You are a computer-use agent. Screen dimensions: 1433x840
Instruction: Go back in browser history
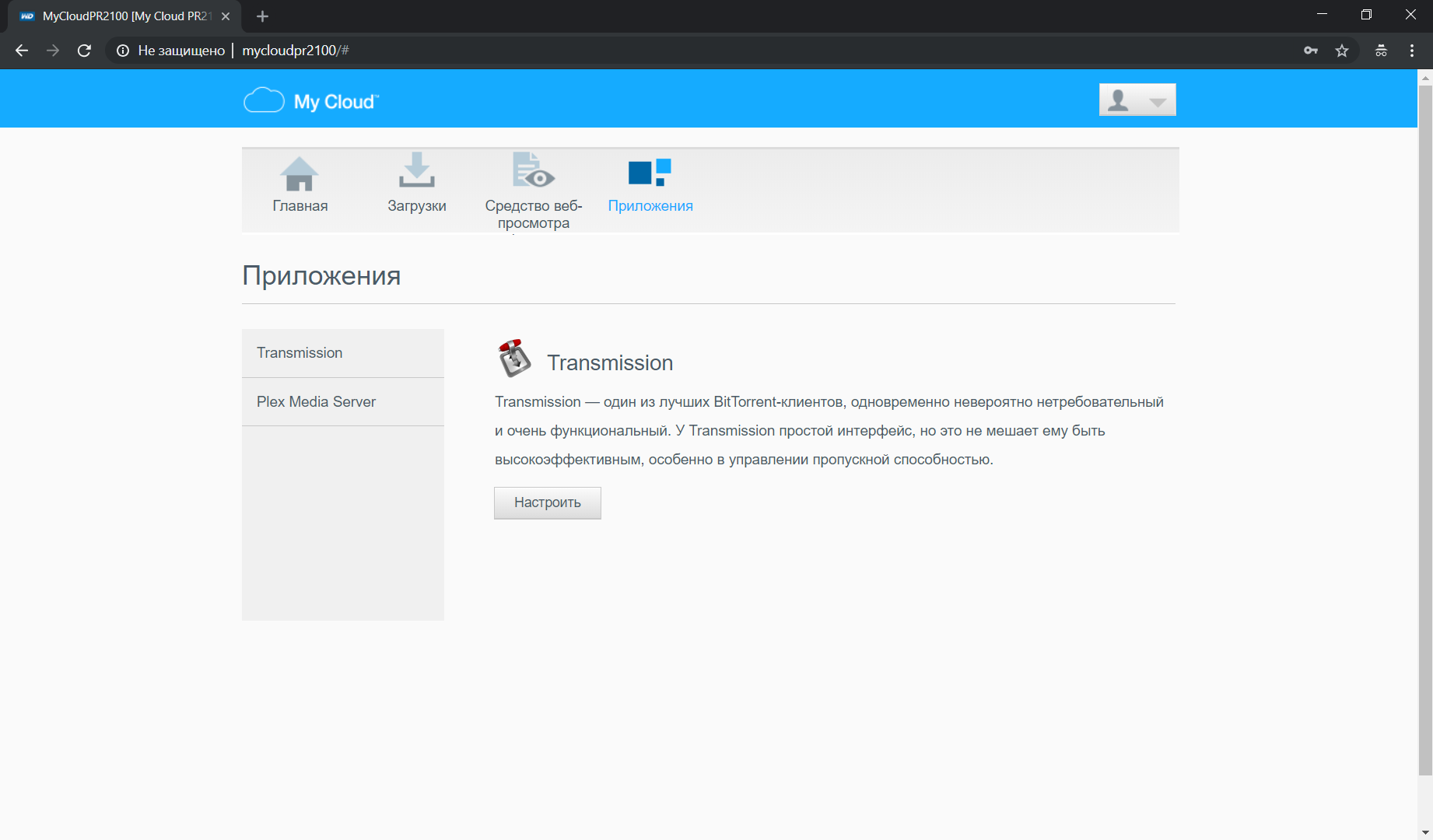click(x=22, y=51)
